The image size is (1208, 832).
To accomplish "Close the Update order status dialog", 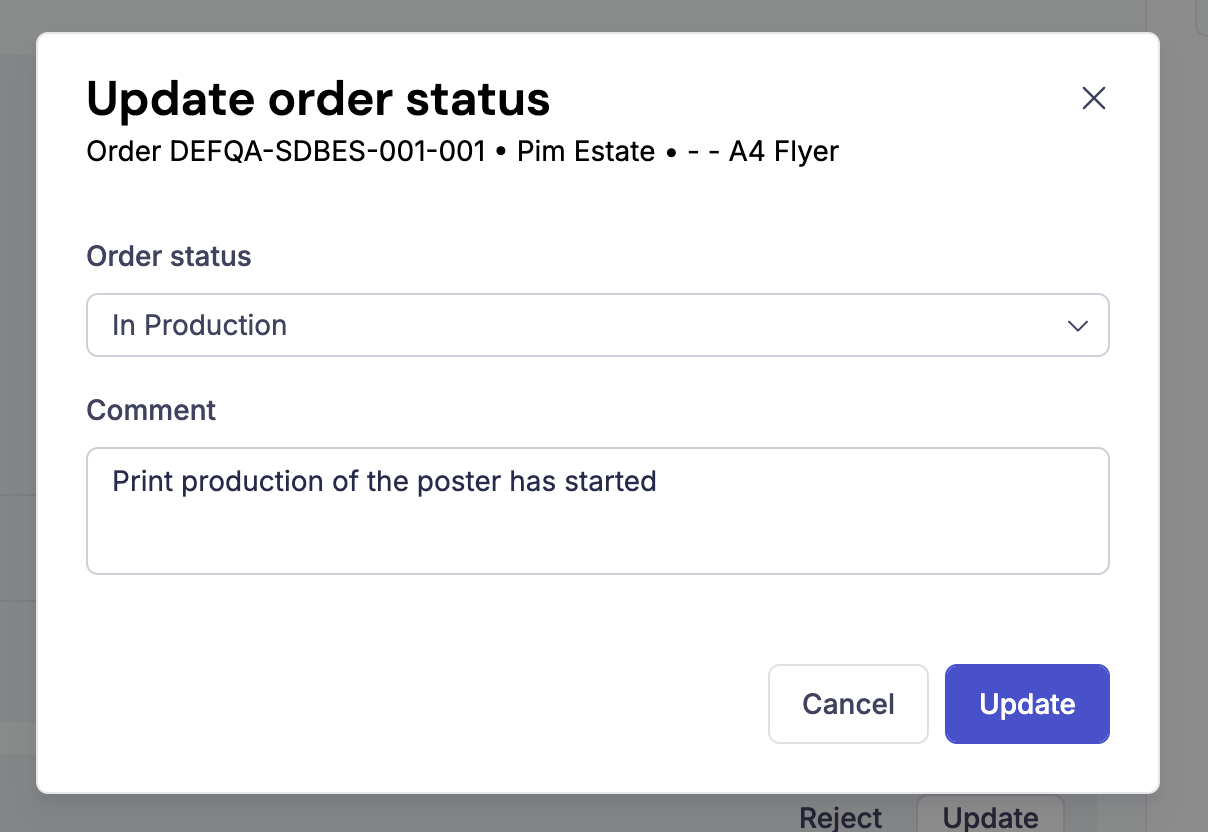I will pos(1093,98).
